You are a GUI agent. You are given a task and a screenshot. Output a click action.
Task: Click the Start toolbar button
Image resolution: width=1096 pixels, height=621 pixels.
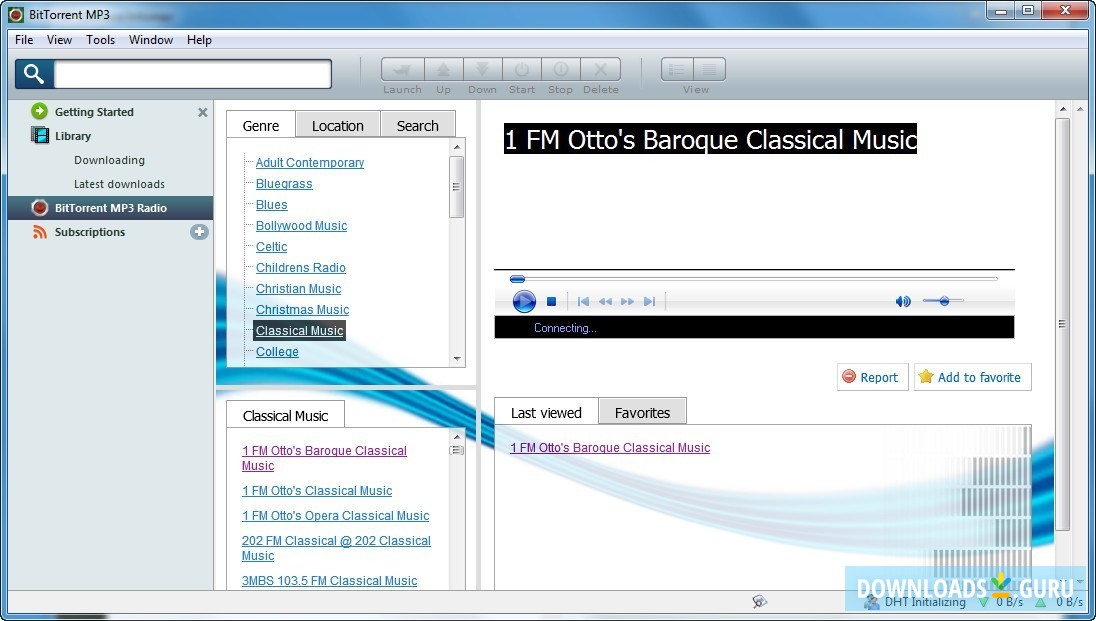(521, 70)
